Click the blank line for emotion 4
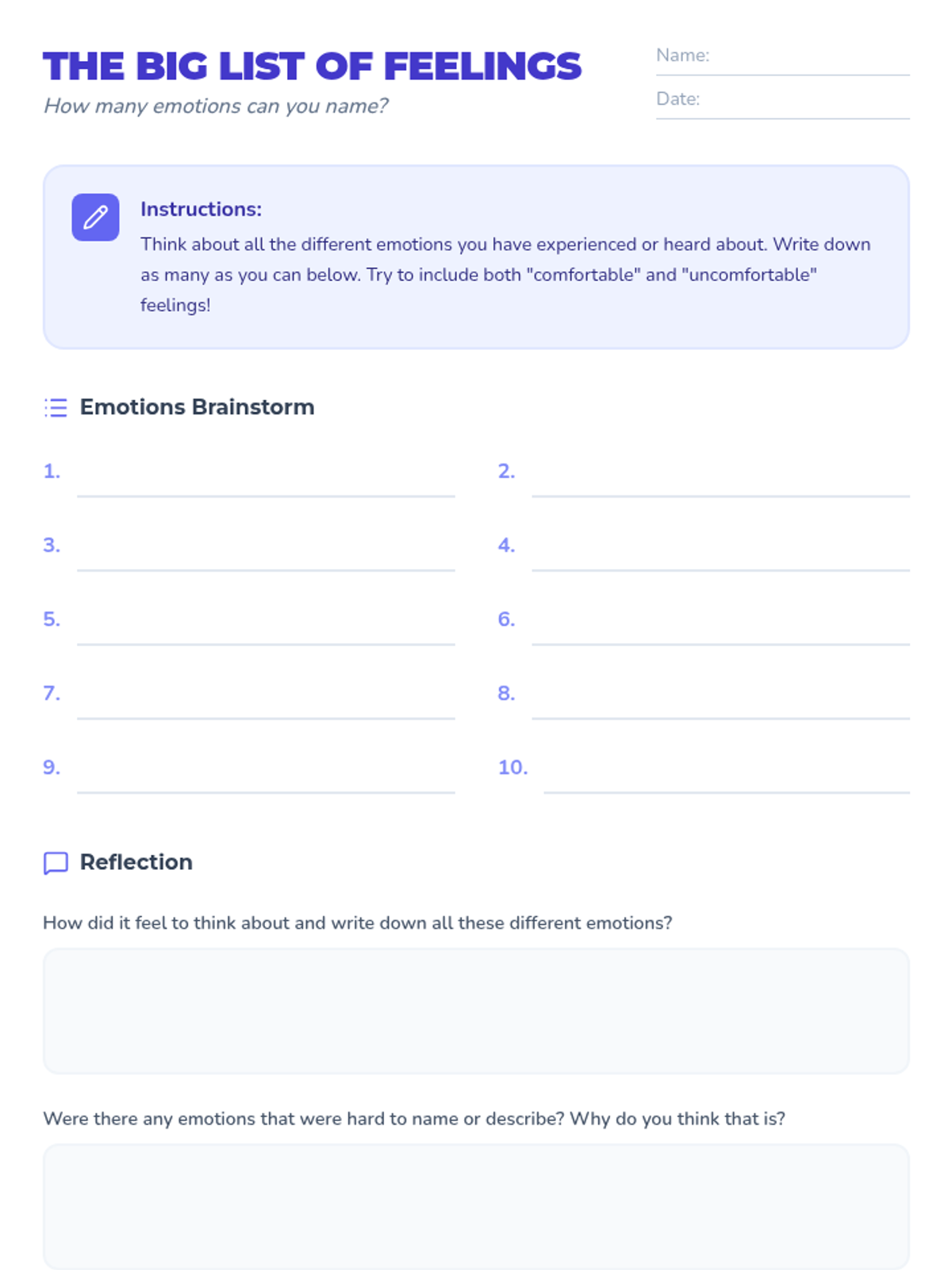952x1270 pixels. tap(720, 552)
